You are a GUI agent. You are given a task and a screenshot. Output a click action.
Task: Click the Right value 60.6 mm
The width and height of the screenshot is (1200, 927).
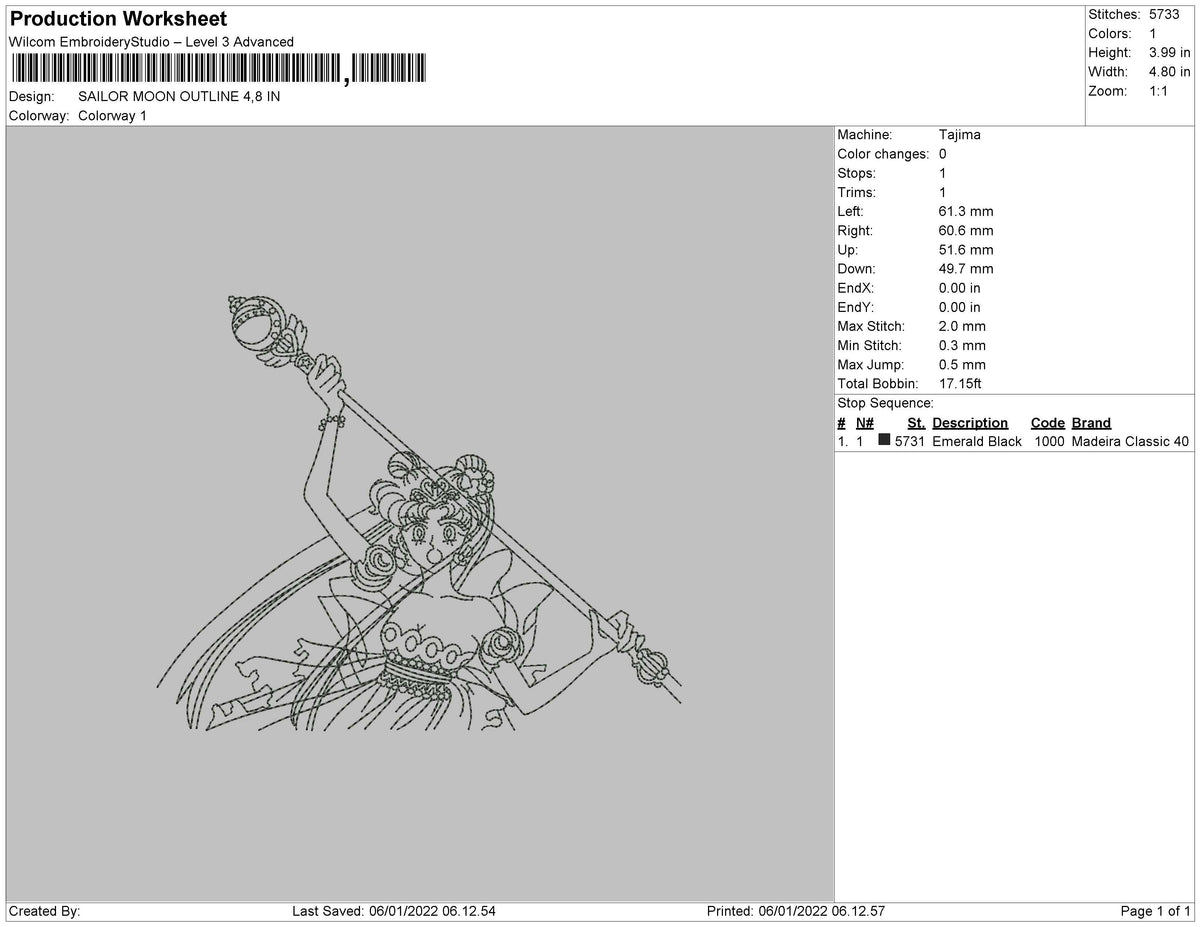coord(966,231)
